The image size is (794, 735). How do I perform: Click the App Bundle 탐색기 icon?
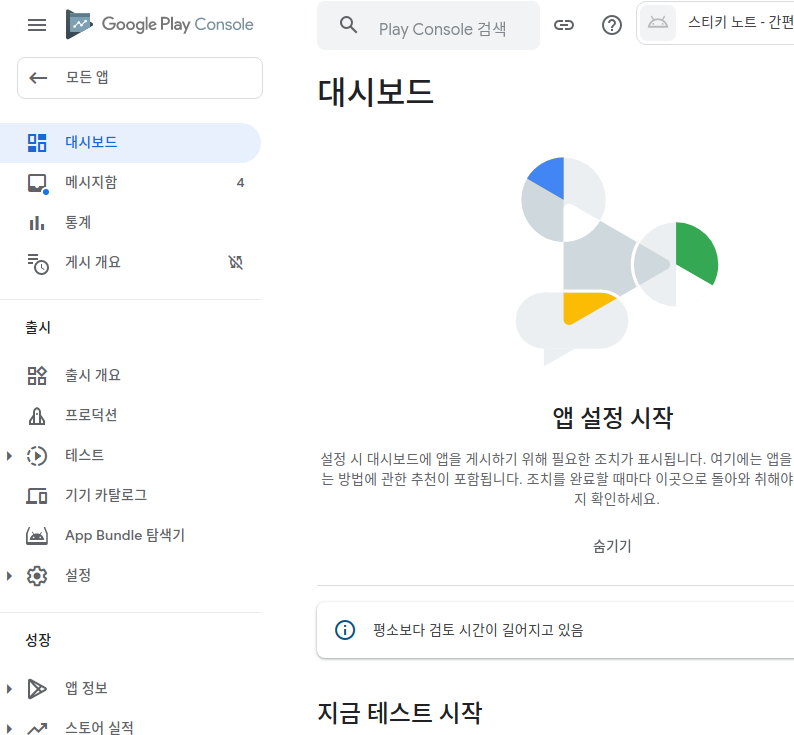click(x=37, y=536)
